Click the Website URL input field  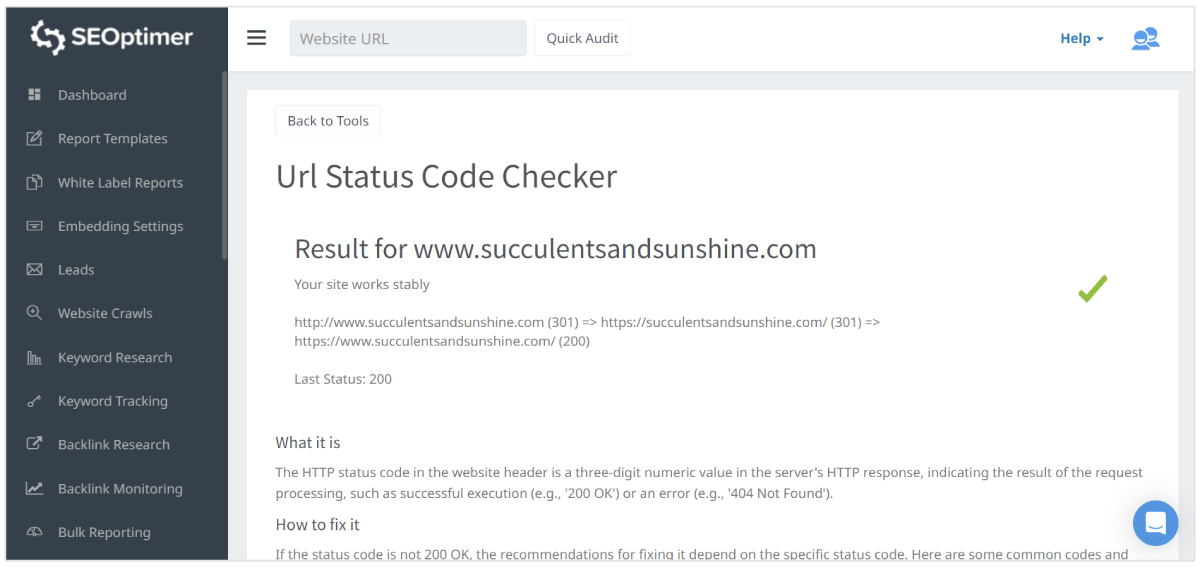(x=408, y=39)
